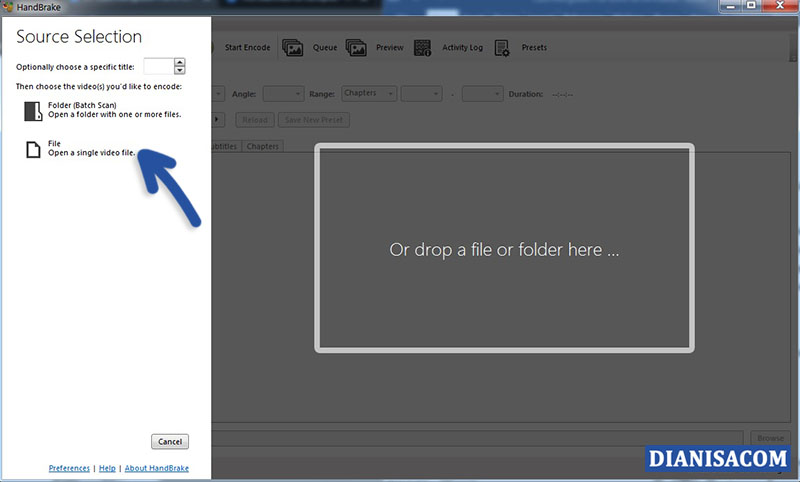This screenshot has height=482, width=800.
Task: Click the Queue icon in toolbar
Action: 293,47
